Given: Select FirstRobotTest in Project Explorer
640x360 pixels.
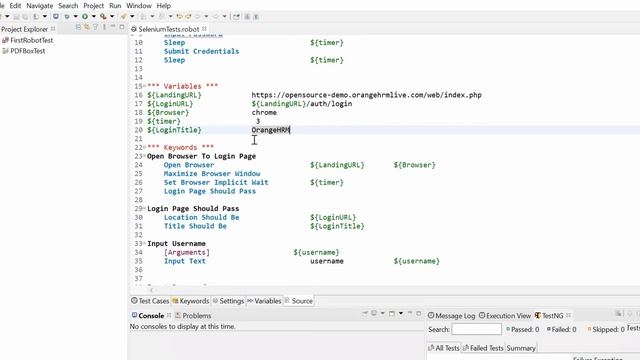Looking at the screenshot, I should coord(31,40).
